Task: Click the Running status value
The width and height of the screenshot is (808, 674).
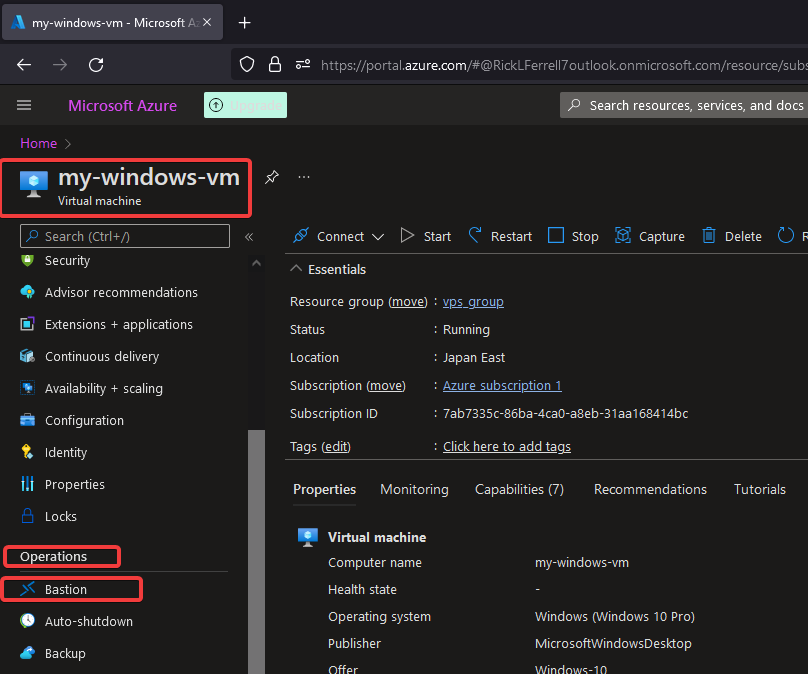Action: (466, 329)
